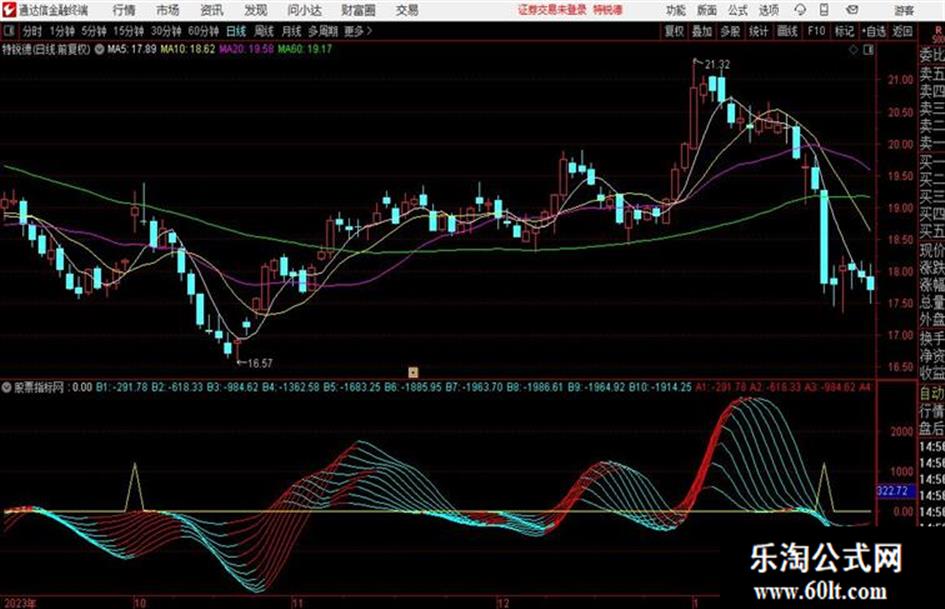Open the 公式 menu

[737, 10]
